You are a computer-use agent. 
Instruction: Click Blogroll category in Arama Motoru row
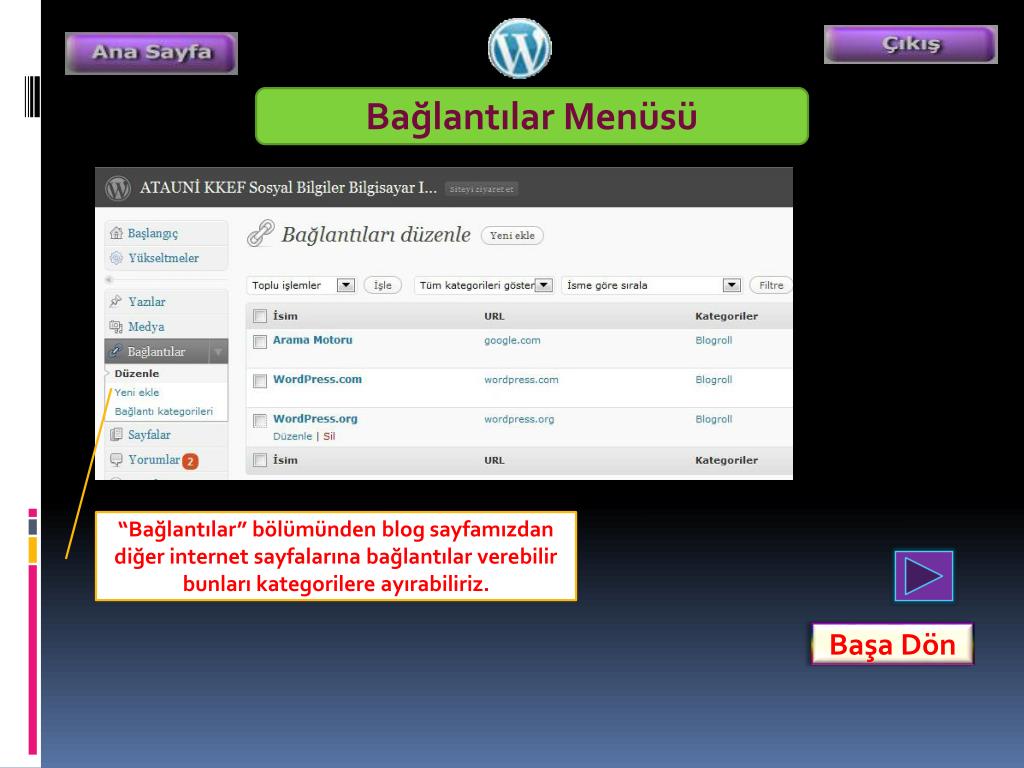(x=714, y=340)
